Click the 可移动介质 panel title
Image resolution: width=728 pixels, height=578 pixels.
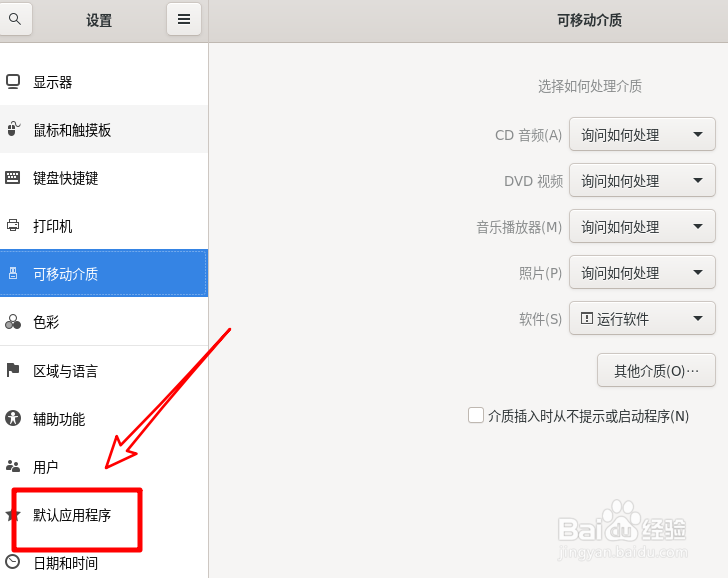pyautogui.click(x=589, y=20)
